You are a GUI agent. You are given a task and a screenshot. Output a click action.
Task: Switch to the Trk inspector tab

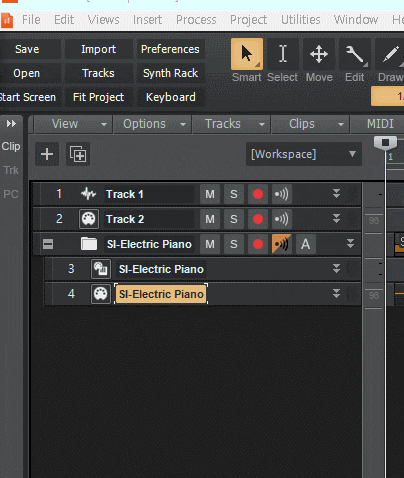pos(11,170)
